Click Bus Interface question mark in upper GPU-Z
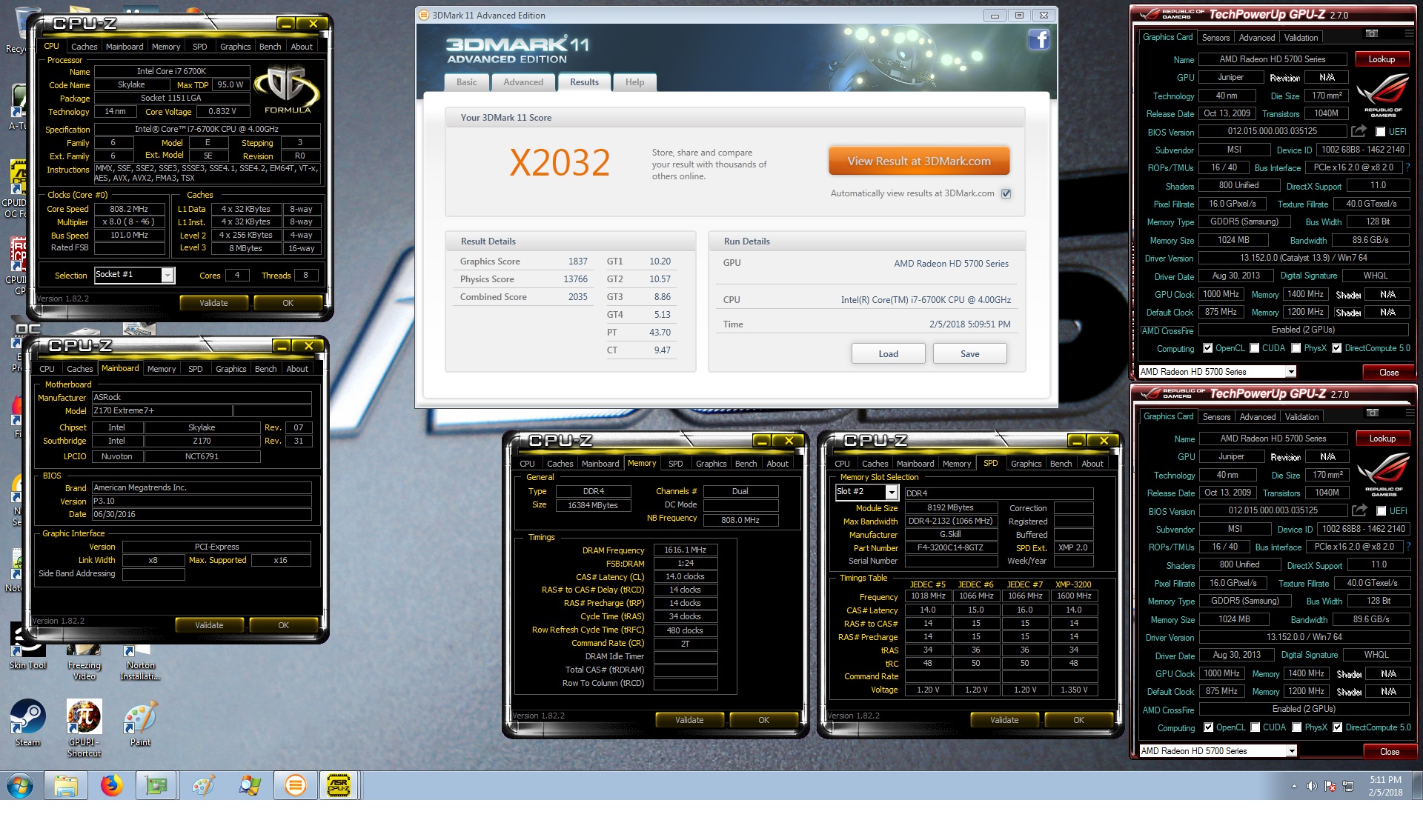The height and width of the screenshot is (840, 1423). point(1407,167)
